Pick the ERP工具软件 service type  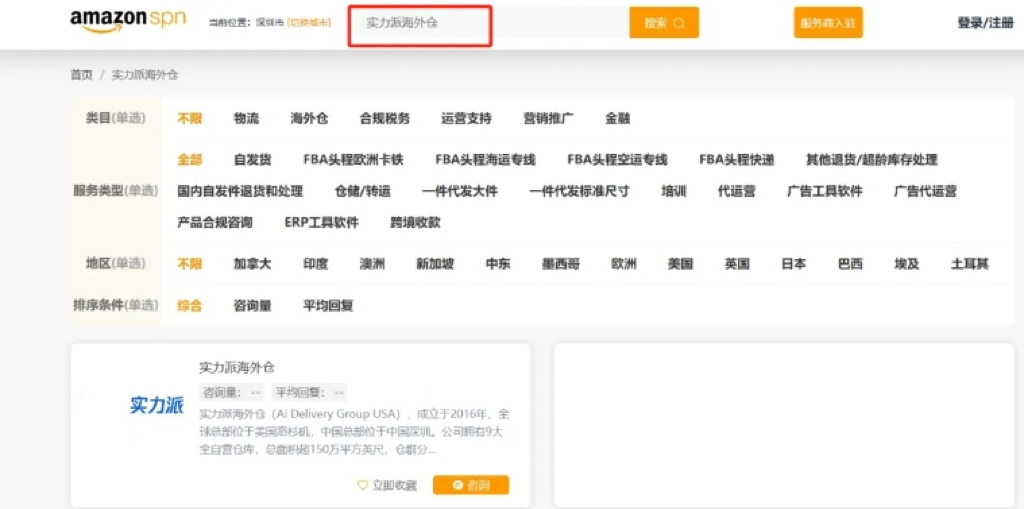pos(321,222)
